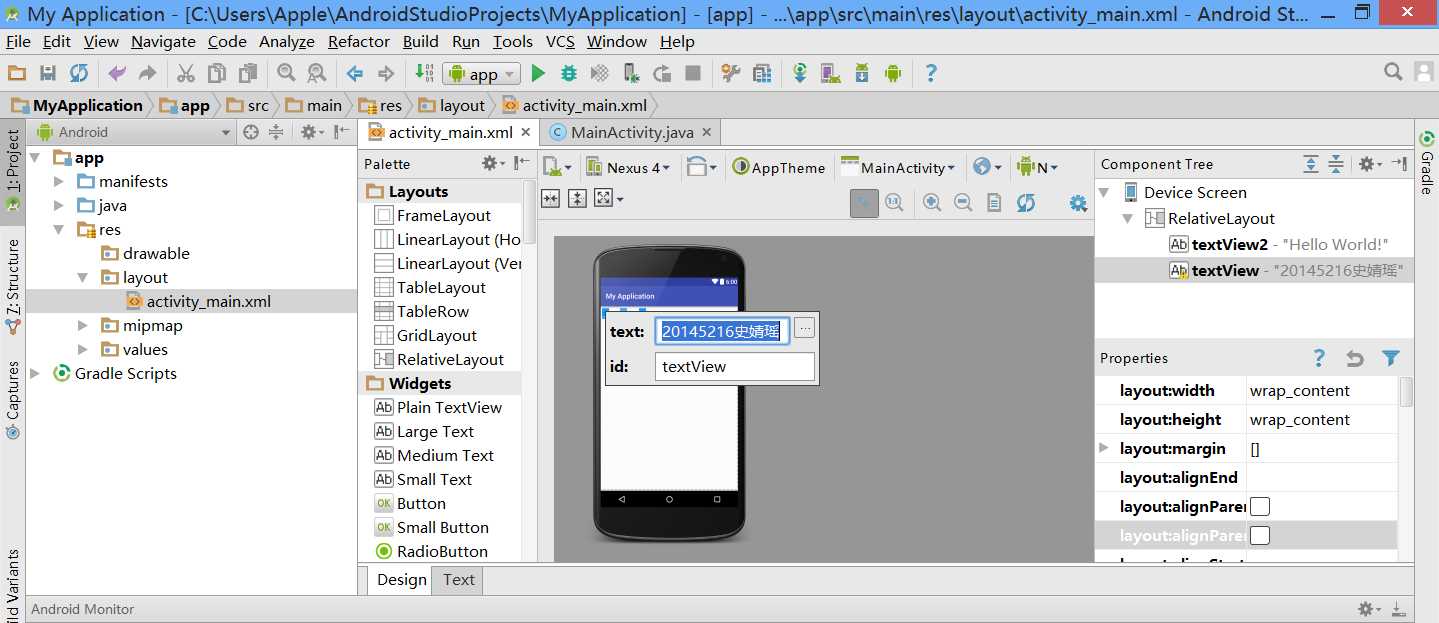Screen dimensions: 1439x623
Task: Click the filter funnel icon in Properties
Action: 1390,358
